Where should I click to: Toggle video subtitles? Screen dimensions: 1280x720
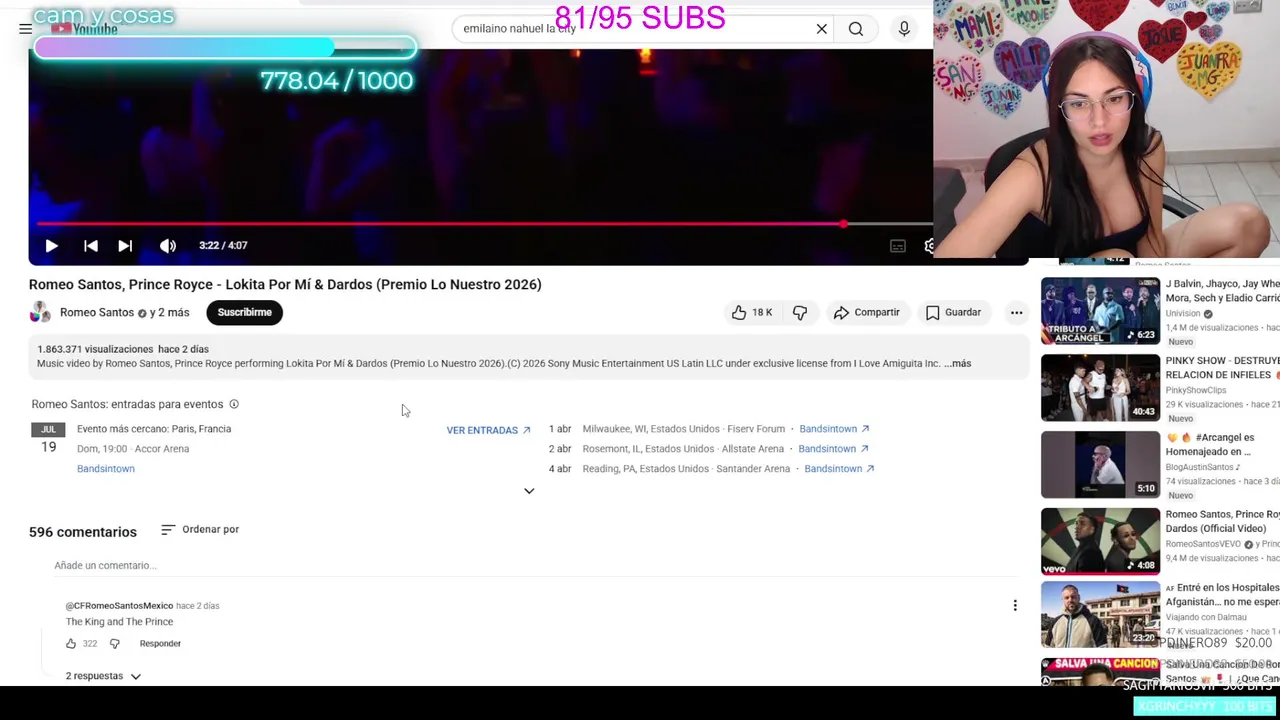coord(898,246)
